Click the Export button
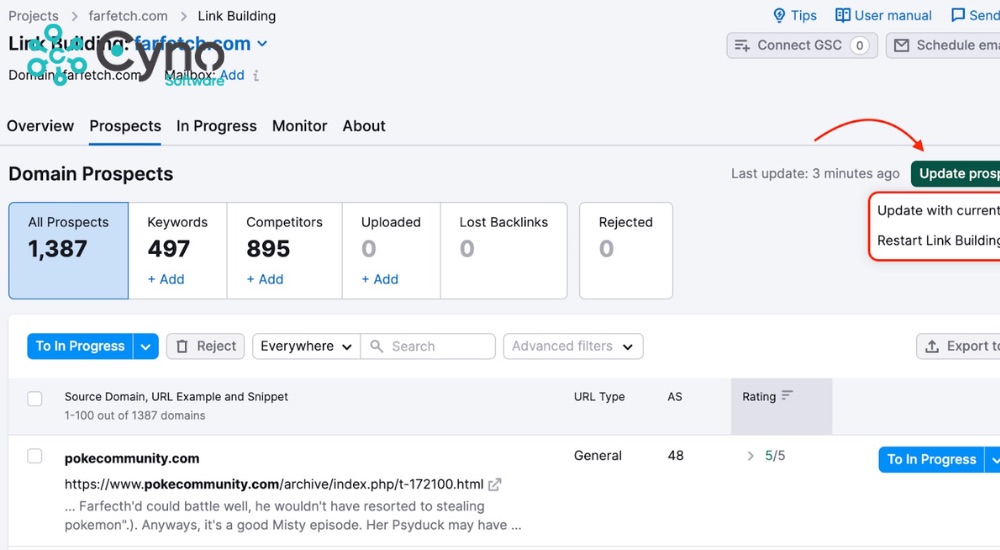 point(958,346)
